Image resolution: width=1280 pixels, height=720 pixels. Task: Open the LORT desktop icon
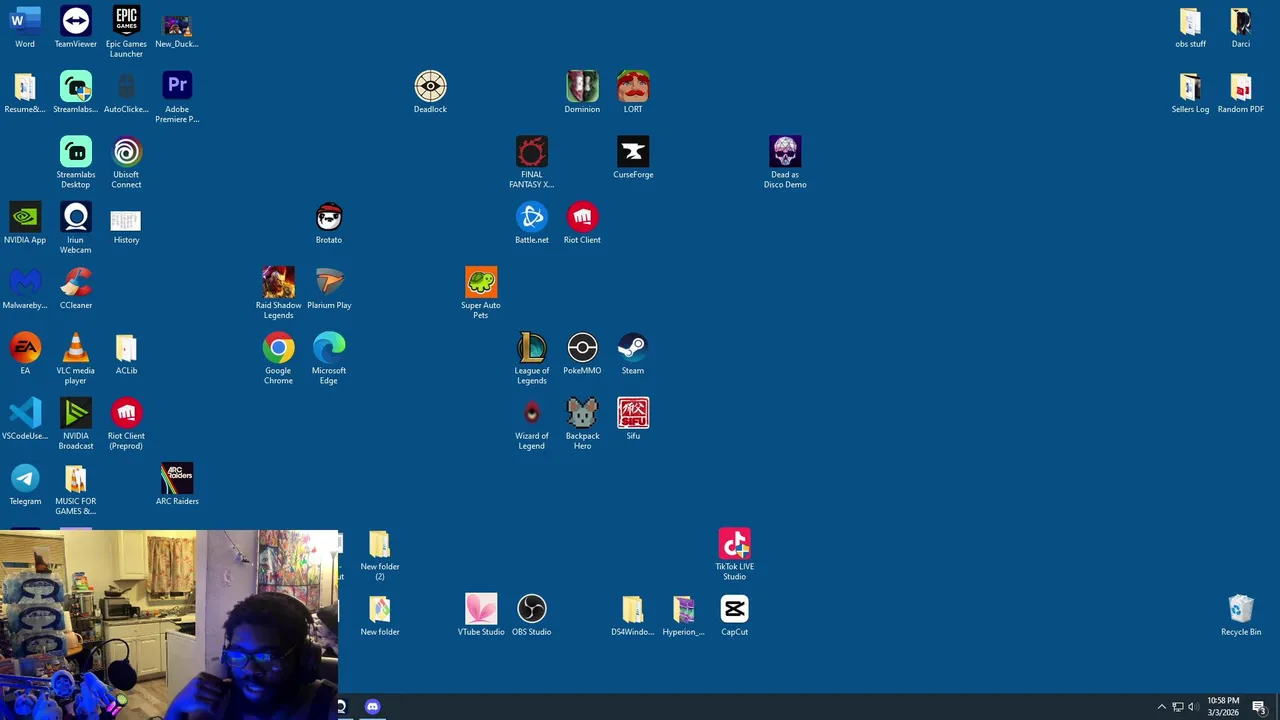[633, 87]
